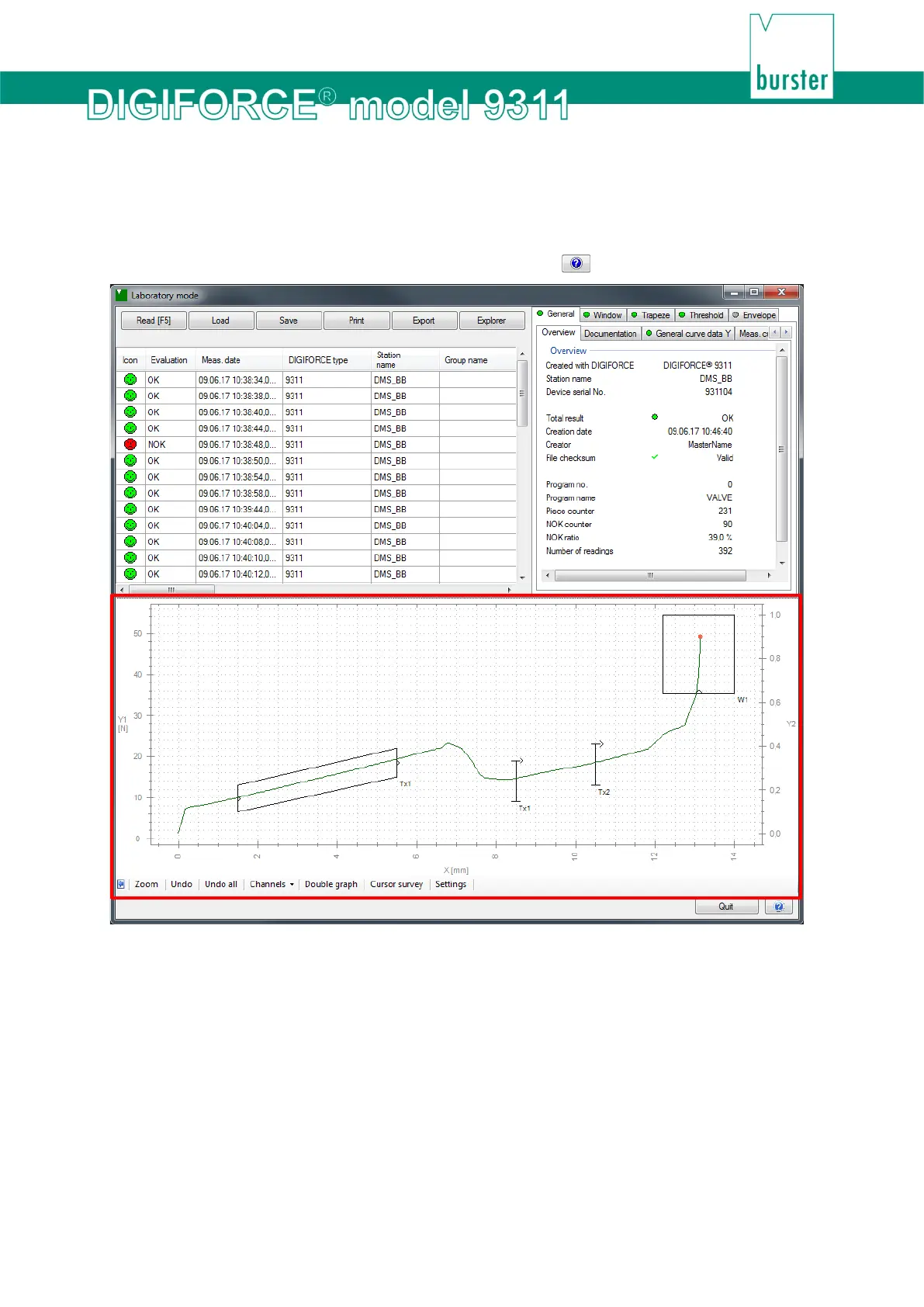Start Cursor survey in graph toolbar
The image size is (924, 1307).
(x=396, y=884)
